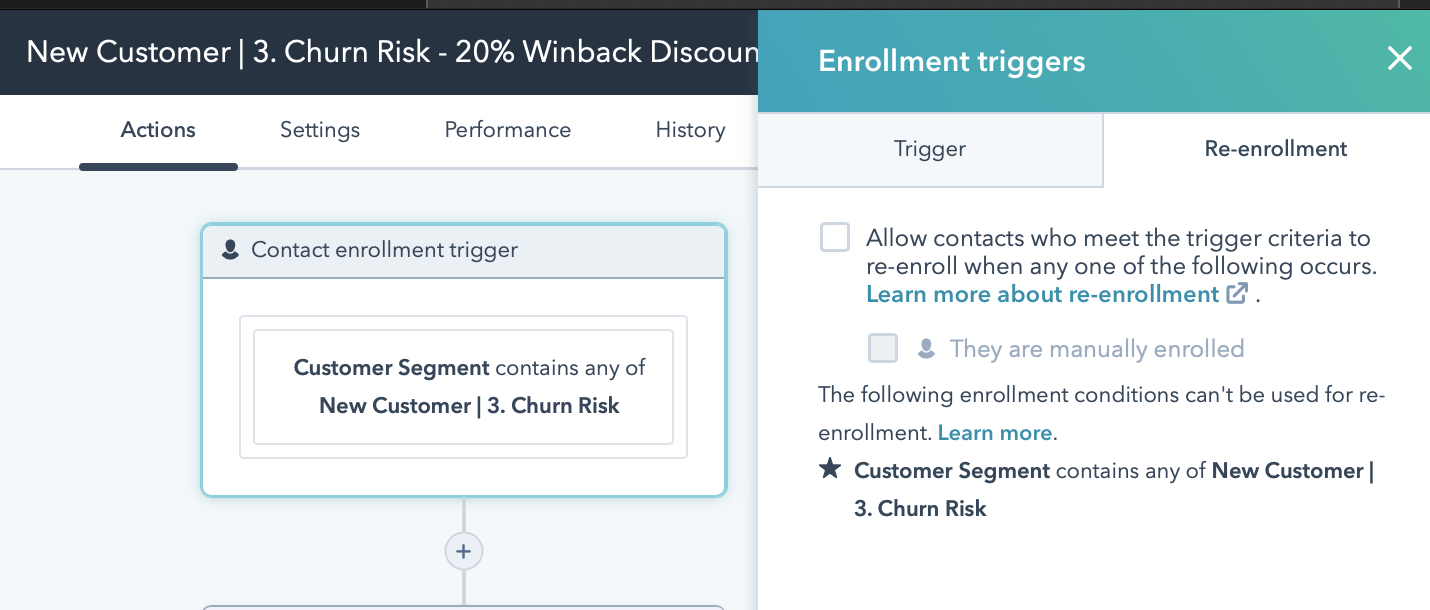
Task: Select the contact icon on the enrollment trigger card
Action: [x=231, y=250]
